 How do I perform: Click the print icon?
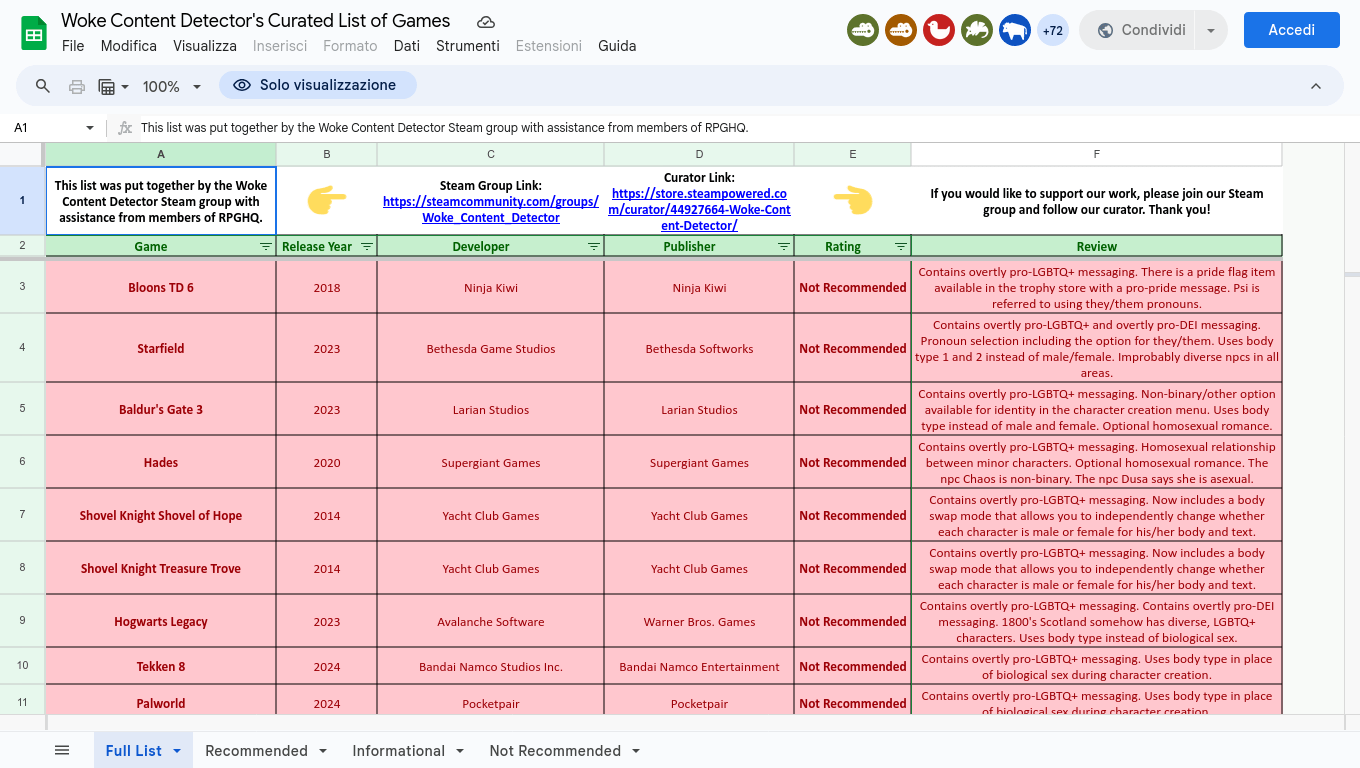pyautogui.click(x=77, y=86)
